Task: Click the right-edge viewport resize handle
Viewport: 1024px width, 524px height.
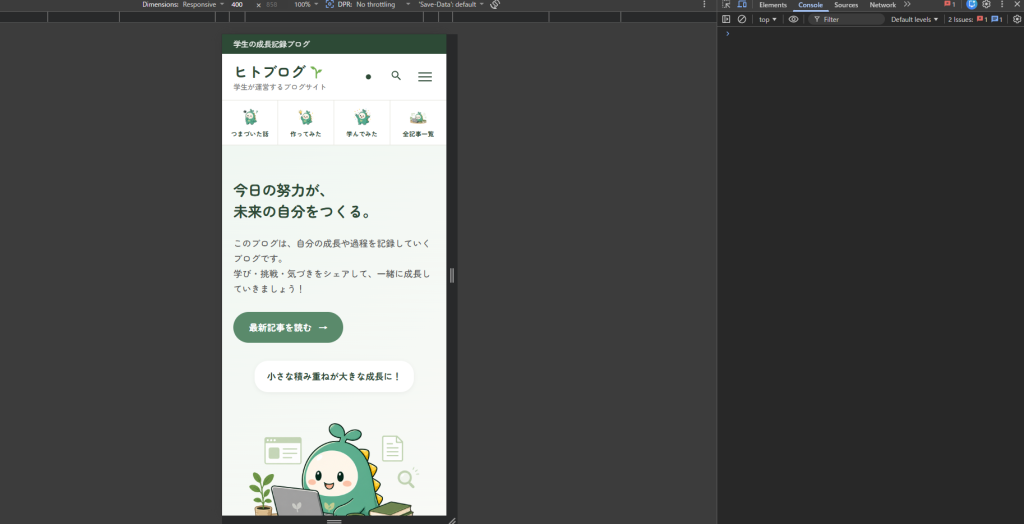Action: coord(452,276)
